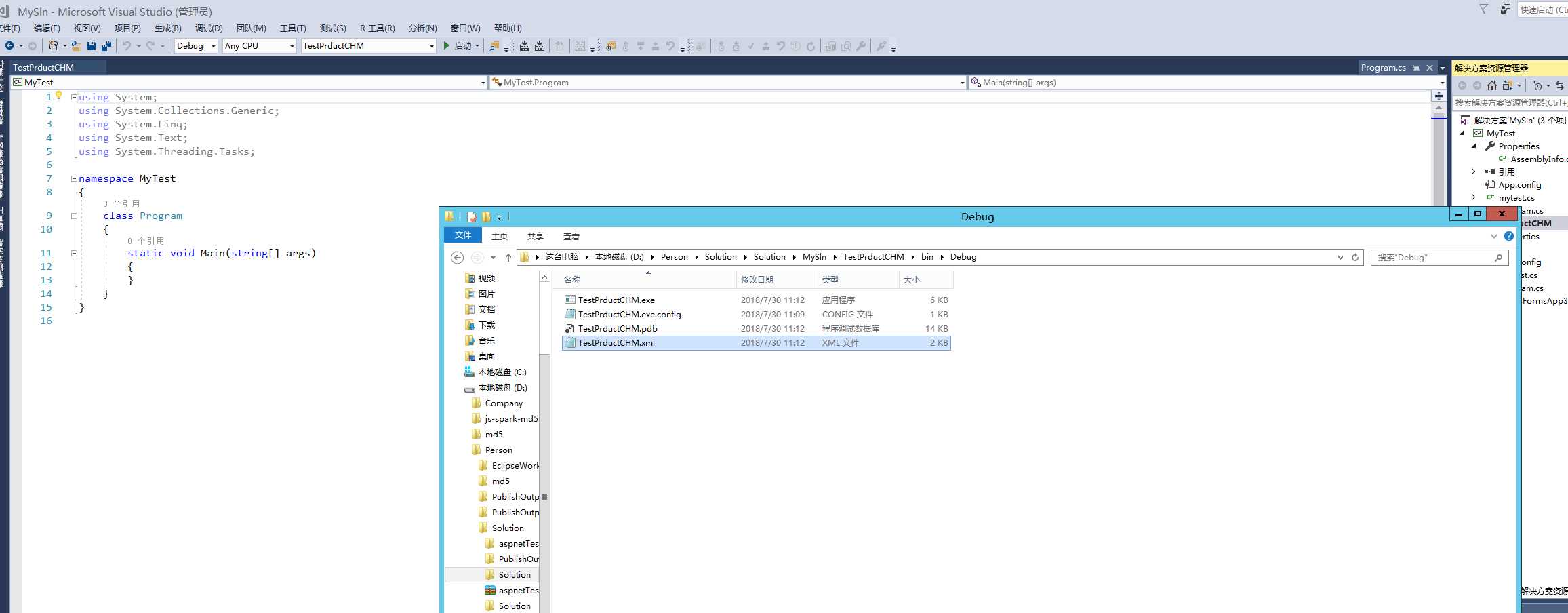
Task: Click the Navigate Backward toolbar arrow
Action: (x=9, y=46)
